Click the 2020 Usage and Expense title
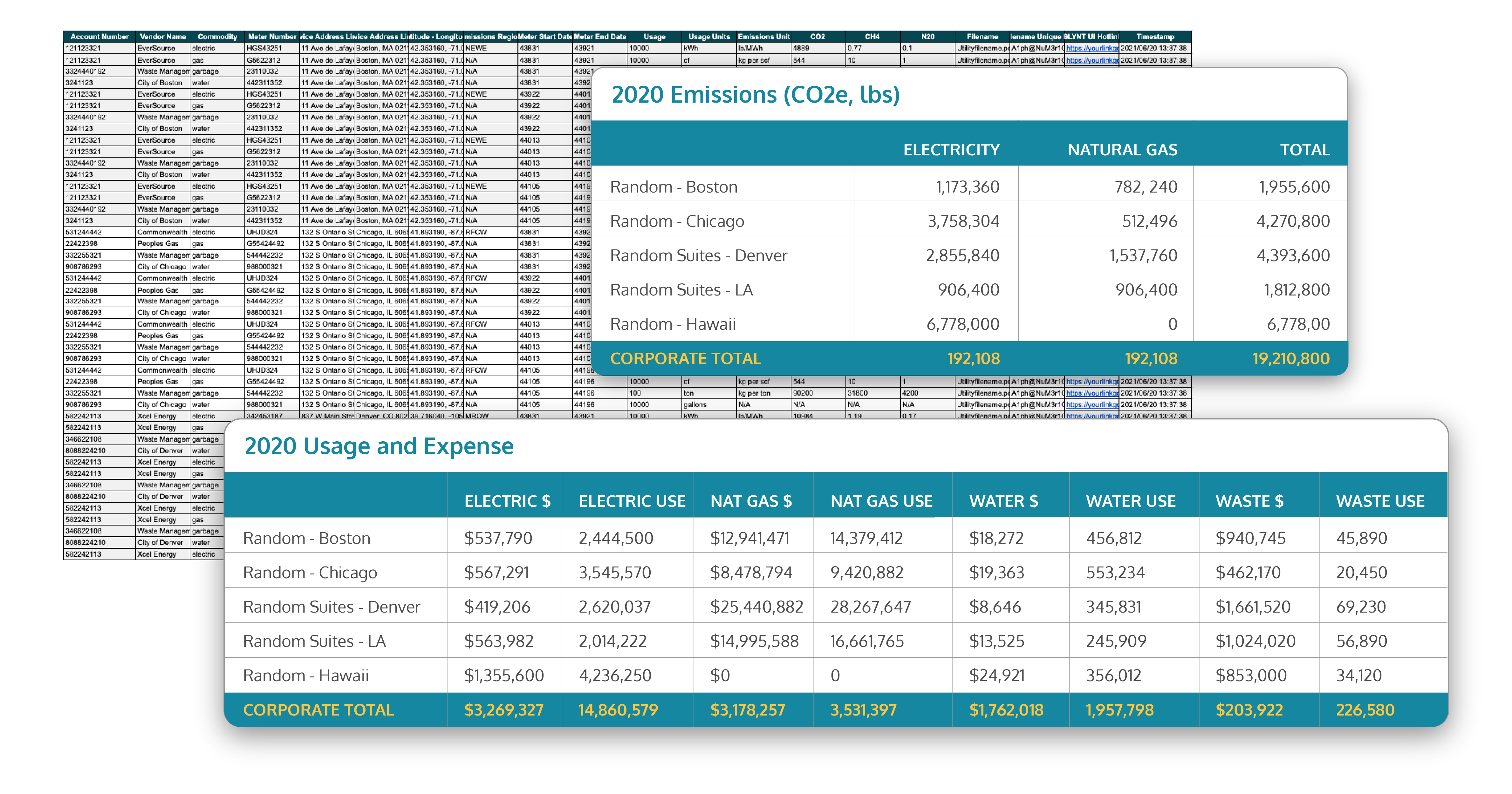1512x794 pixels. click(379, 446)
